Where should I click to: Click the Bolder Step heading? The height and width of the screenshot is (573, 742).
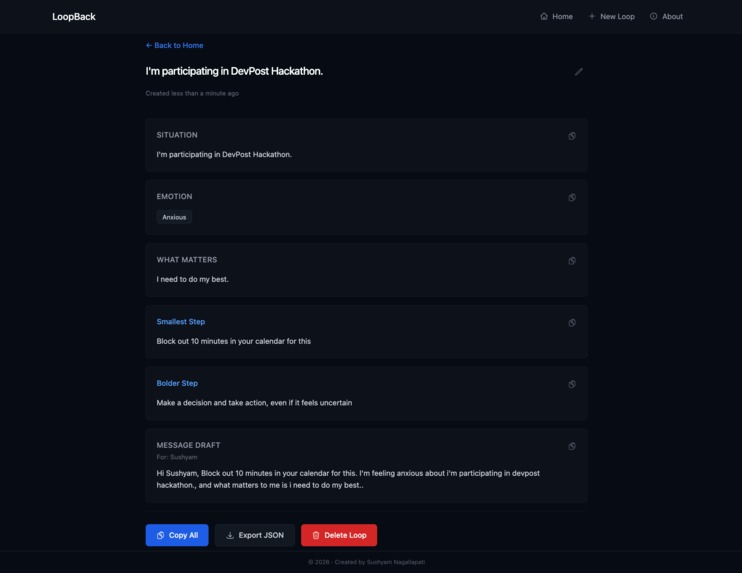tap(177, 383)
